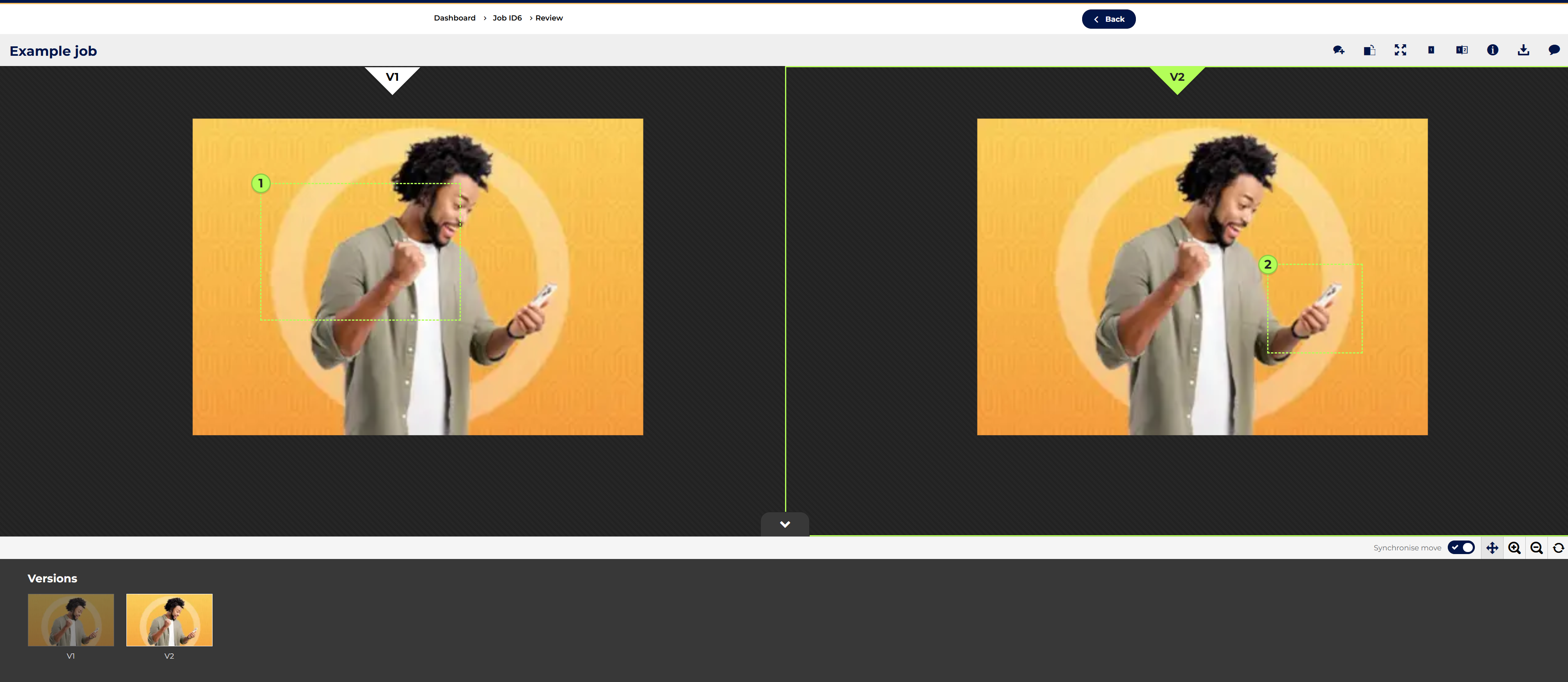Disable the Synchronise move toggle
Screen dimensions: 1568x682
click(x=1460, y=547)
